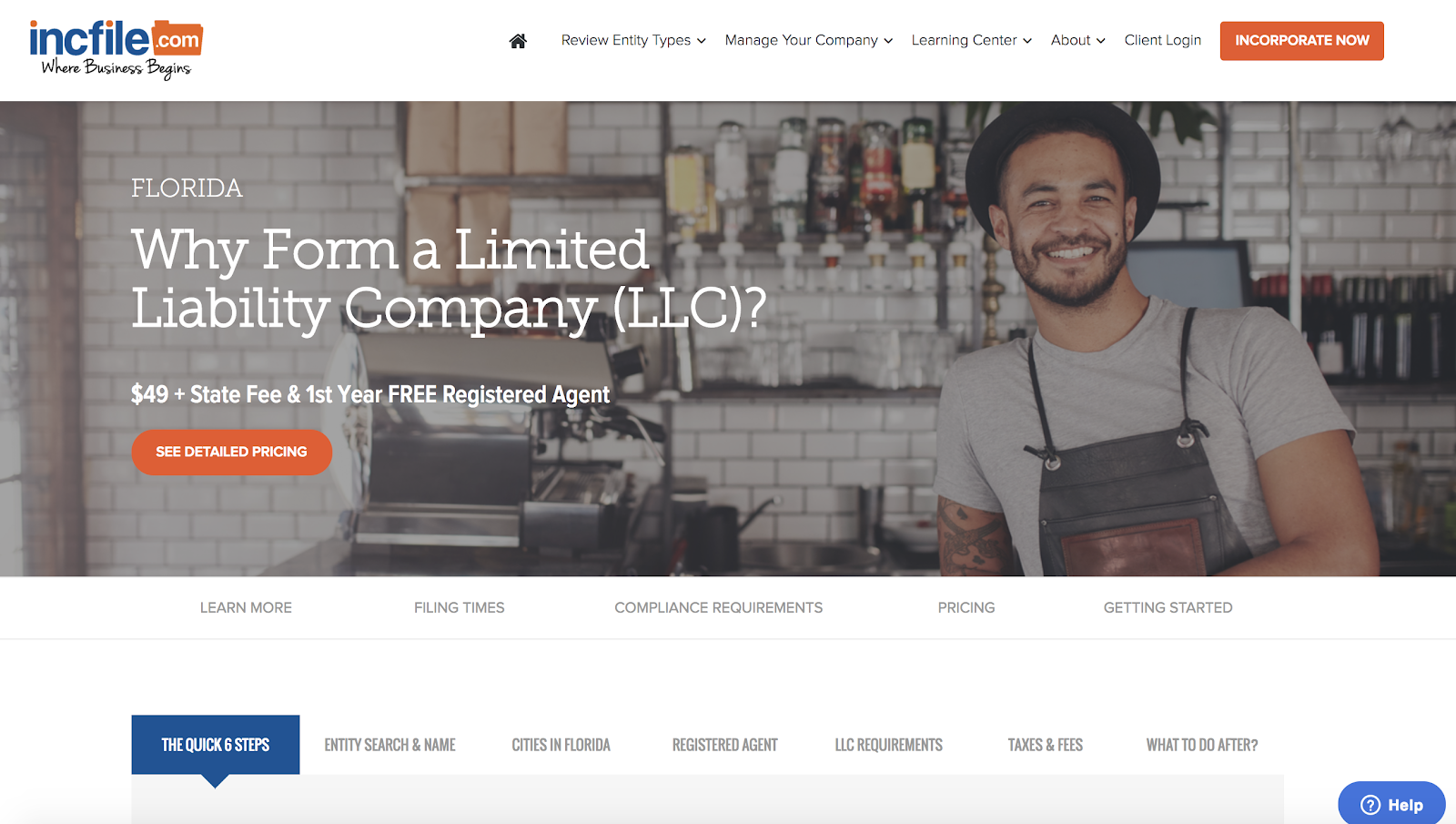Click See Detailed Pricing button
1456x824 pixels.
coord(231,452)
